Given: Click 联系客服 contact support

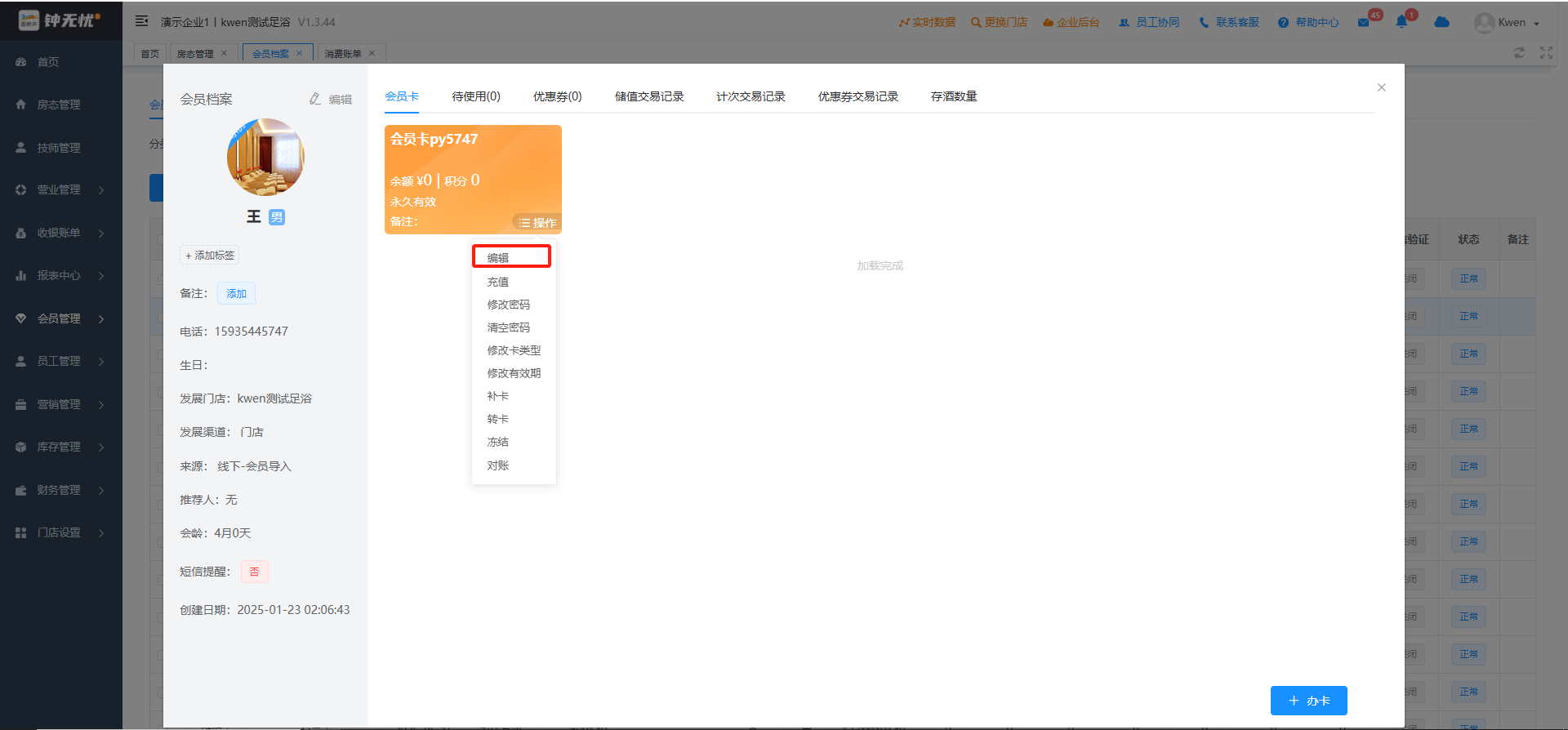Looking at the screenshot, I should click(x=1229, y=22).
